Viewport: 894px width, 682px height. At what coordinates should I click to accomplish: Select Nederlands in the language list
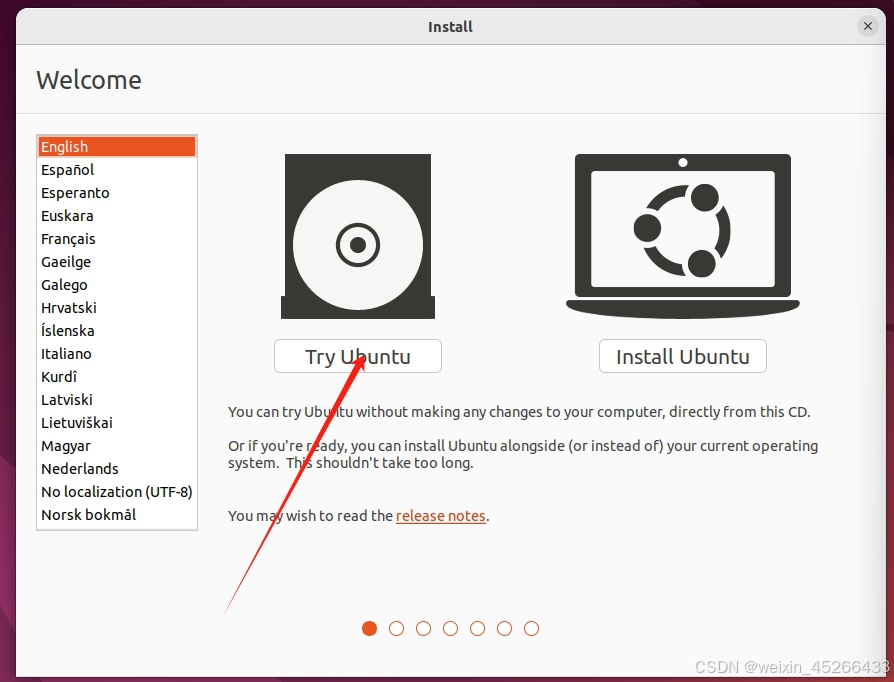[117, 469]
